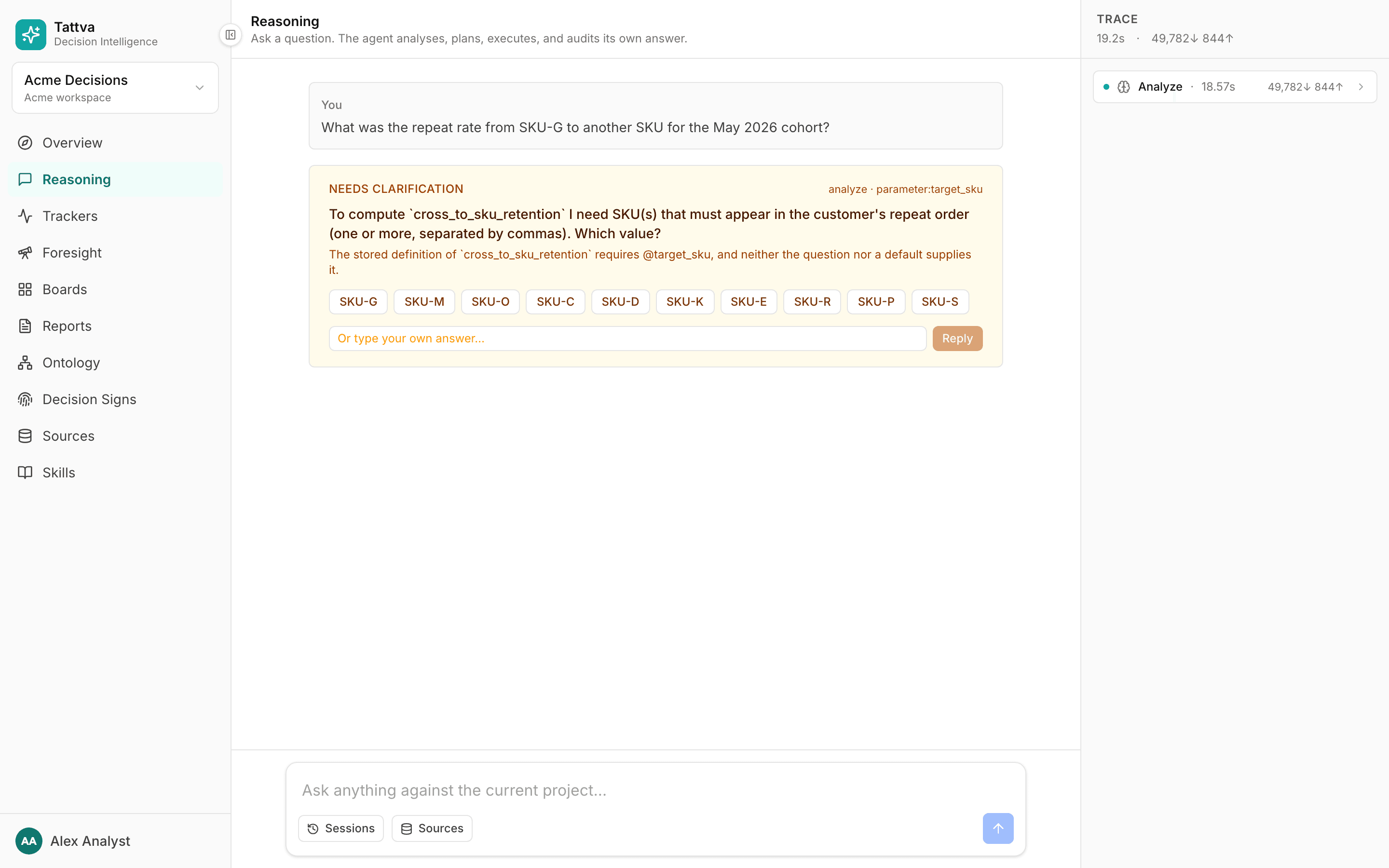The height and width of the screenshot is (868, 1389).
Task: Choose the SKU-S chip
Action: pos(940,302)
